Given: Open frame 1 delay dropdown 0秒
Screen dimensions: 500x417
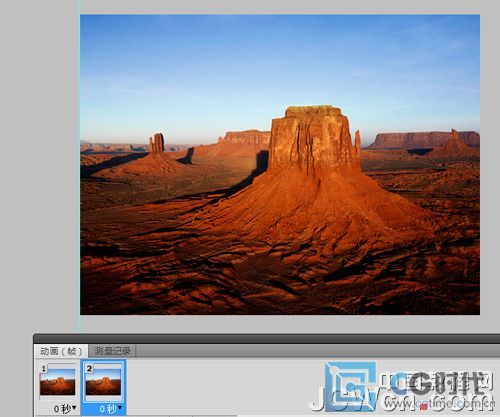Looking at the screenshot, I should tap(65, 408).
